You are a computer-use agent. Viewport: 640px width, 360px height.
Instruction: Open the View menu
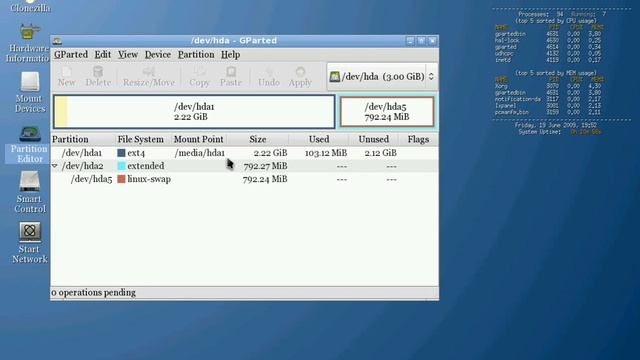tap(128, 55)
